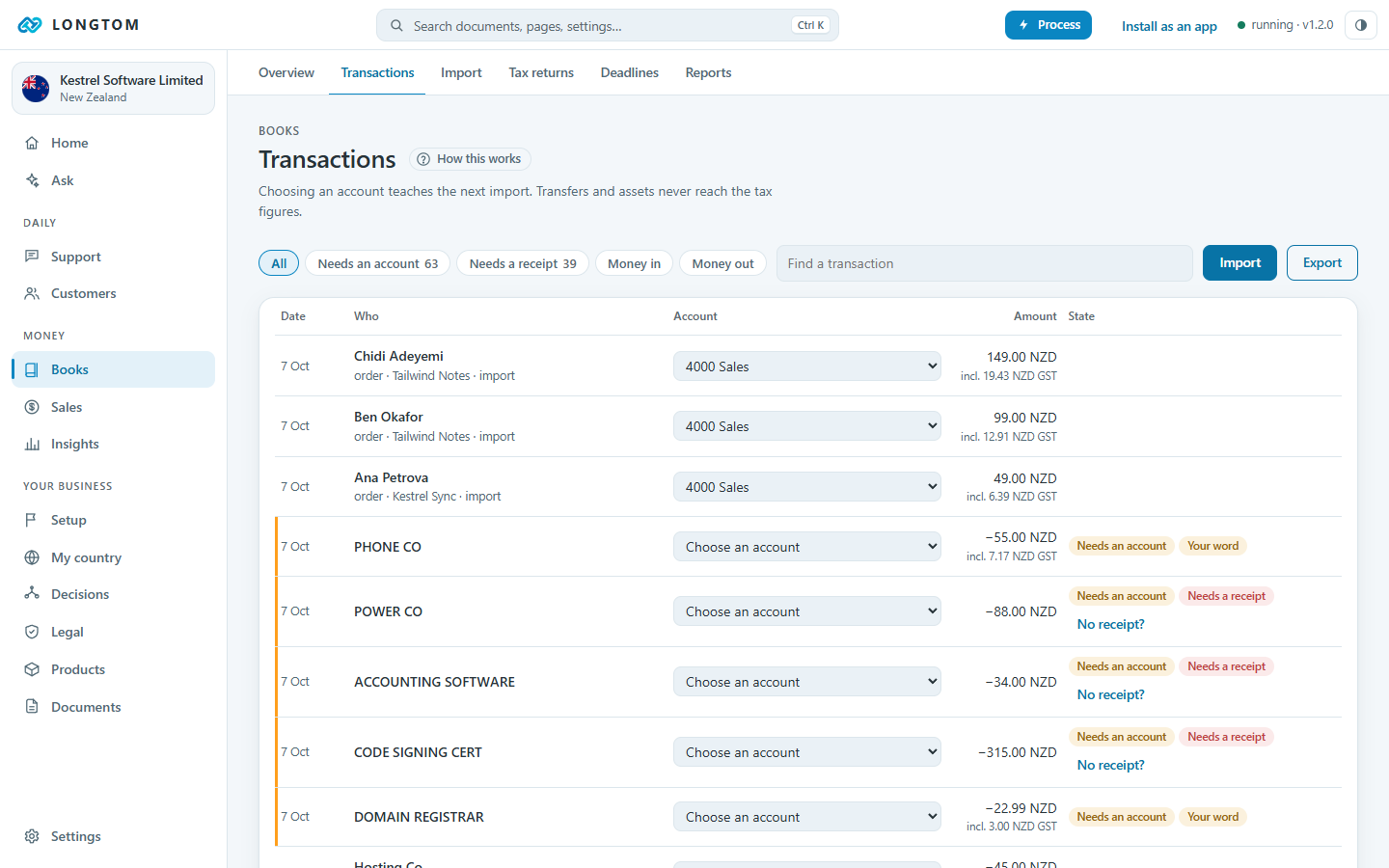The width and height of the screenshot is (1389, 868).
Task: Click the Process button
Action: pyautogui.click(x=1049, y=25)
